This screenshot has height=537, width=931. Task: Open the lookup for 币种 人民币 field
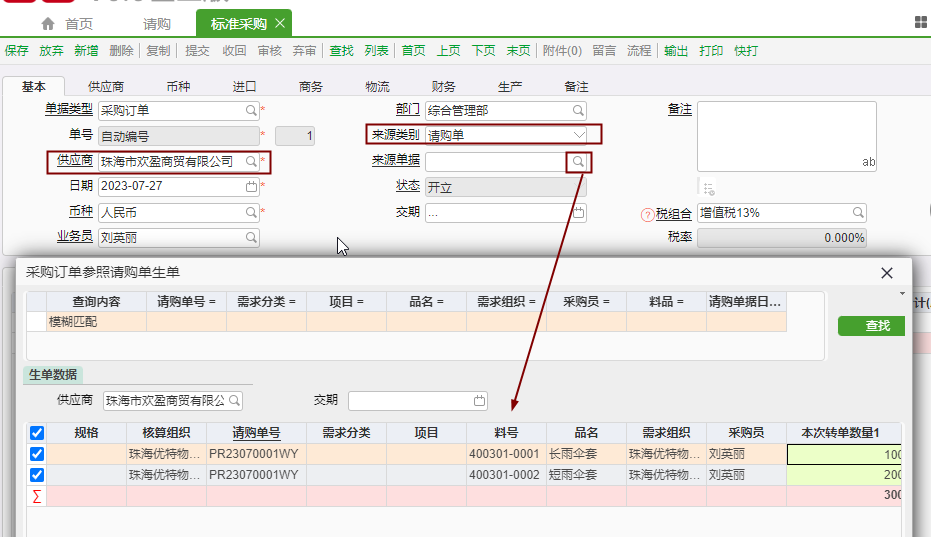251,212
